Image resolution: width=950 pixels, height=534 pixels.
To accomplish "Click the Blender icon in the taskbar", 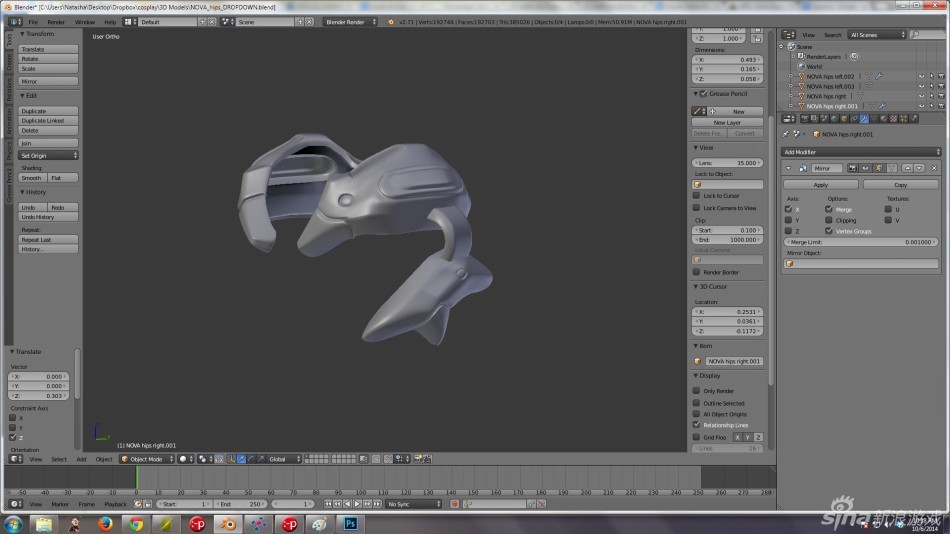I will tap(228, 524).
